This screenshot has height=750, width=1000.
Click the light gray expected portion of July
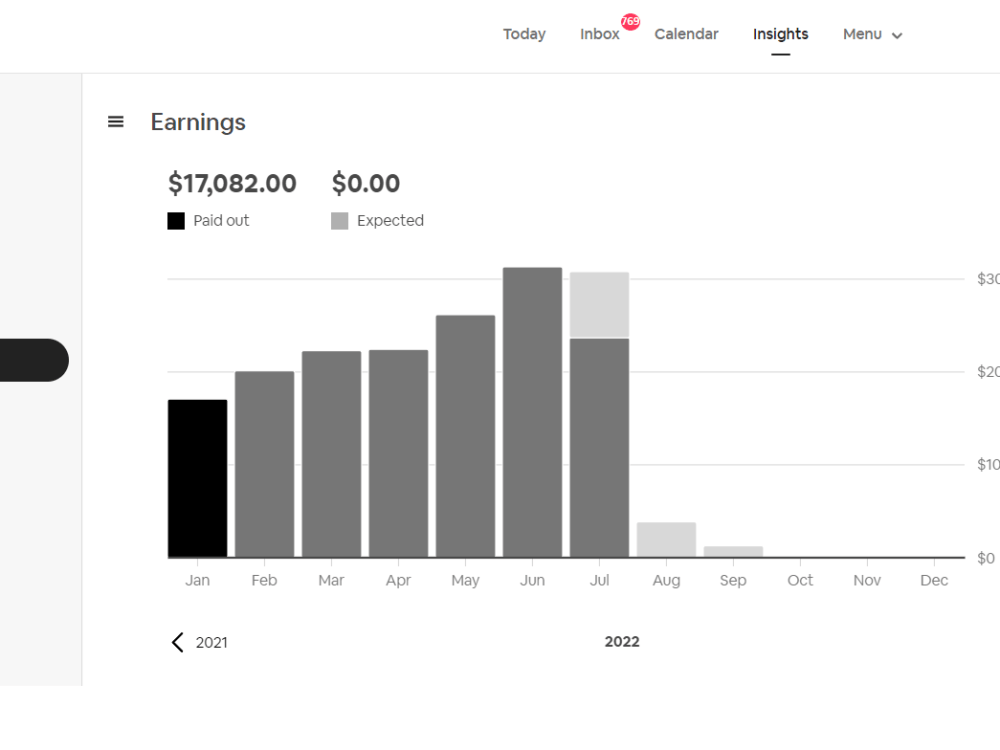(x=599, y=305)
